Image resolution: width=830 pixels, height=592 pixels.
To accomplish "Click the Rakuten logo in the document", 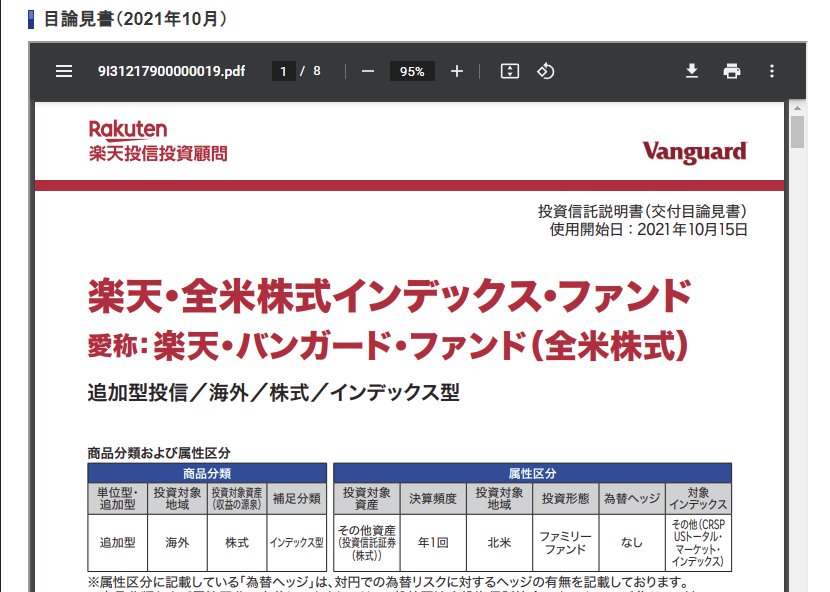I will pos(128,130).
